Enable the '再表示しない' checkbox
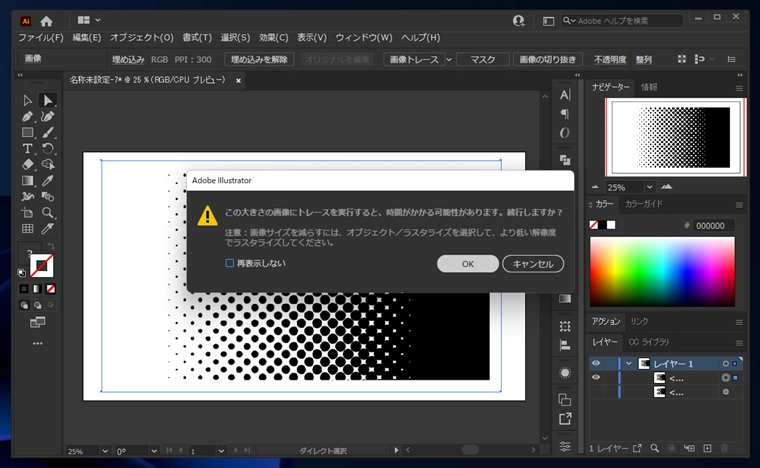The width and height of the screenshot is (760, 468). 230,263
